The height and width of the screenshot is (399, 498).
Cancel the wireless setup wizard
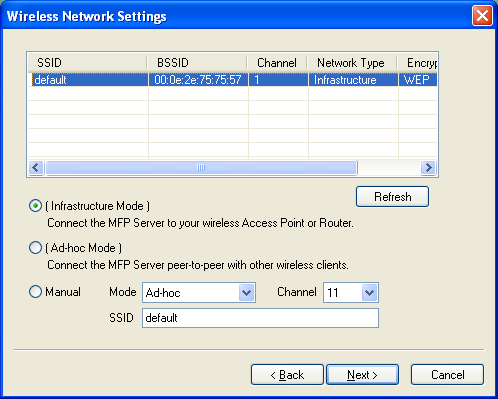click(447, 375)
